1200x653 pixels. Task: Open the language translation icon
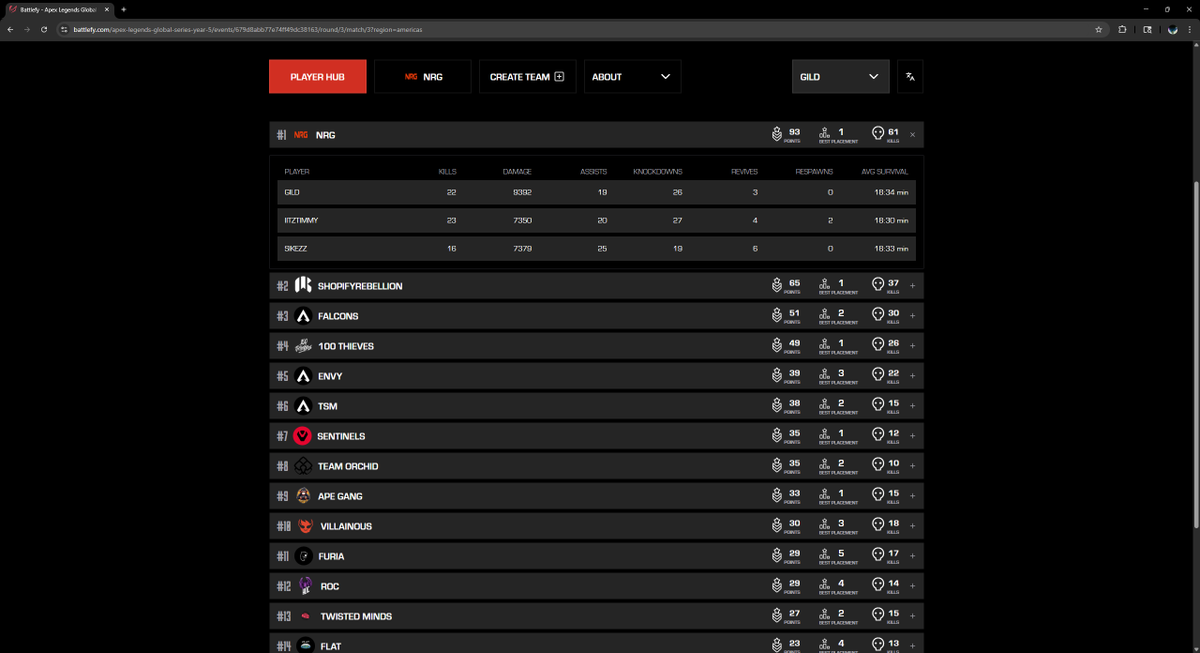click(910, 77)
